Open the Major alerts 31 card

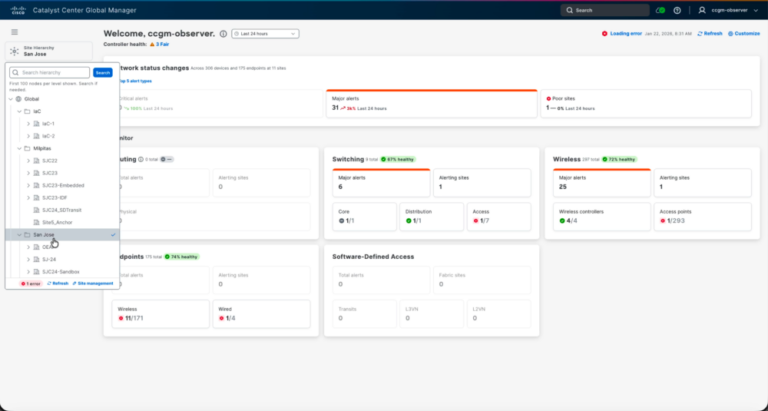coord(432,103)
